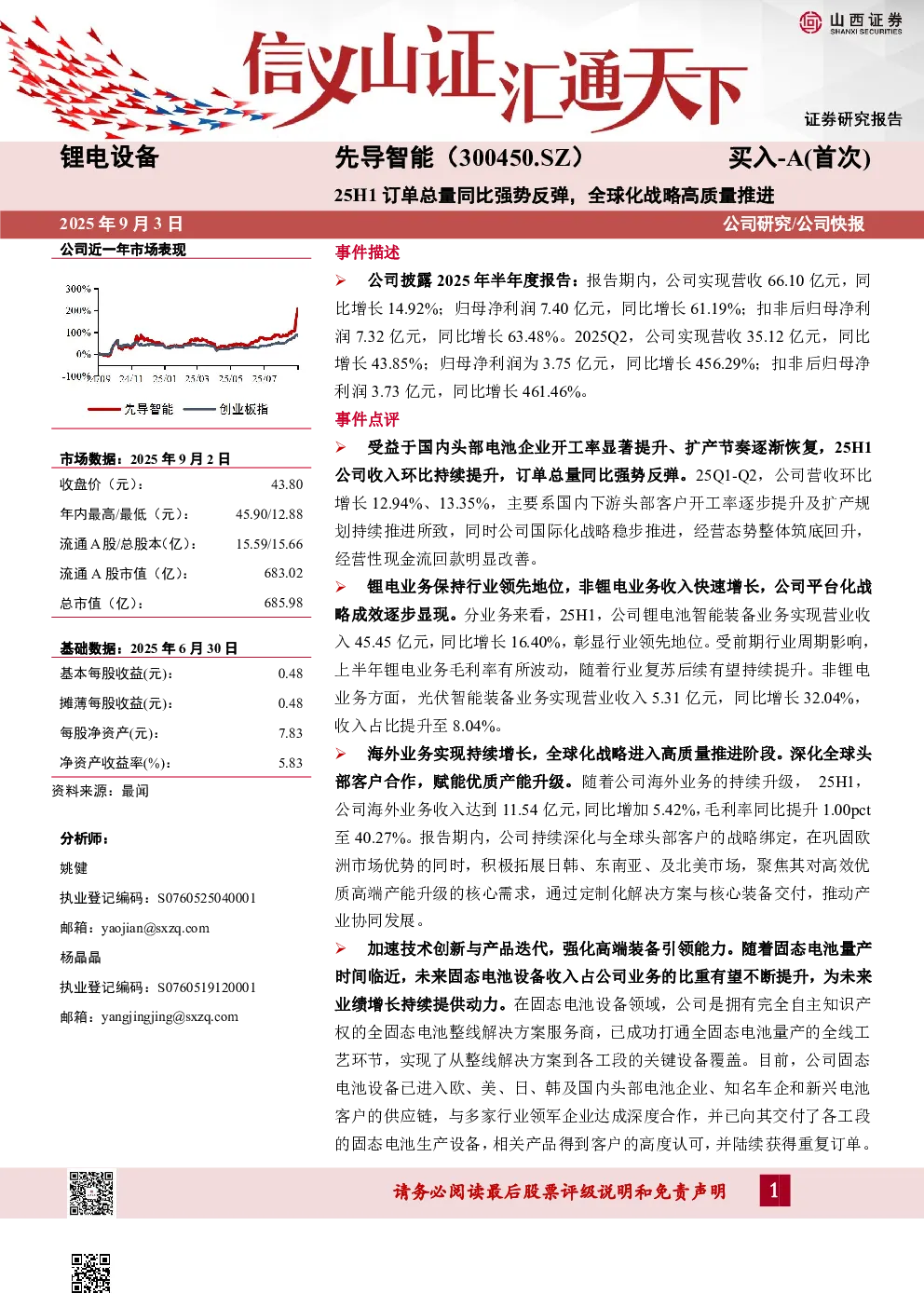Click the 创业板指 legend entry
Screen dimensions: 924x1307
click(226, 409)
